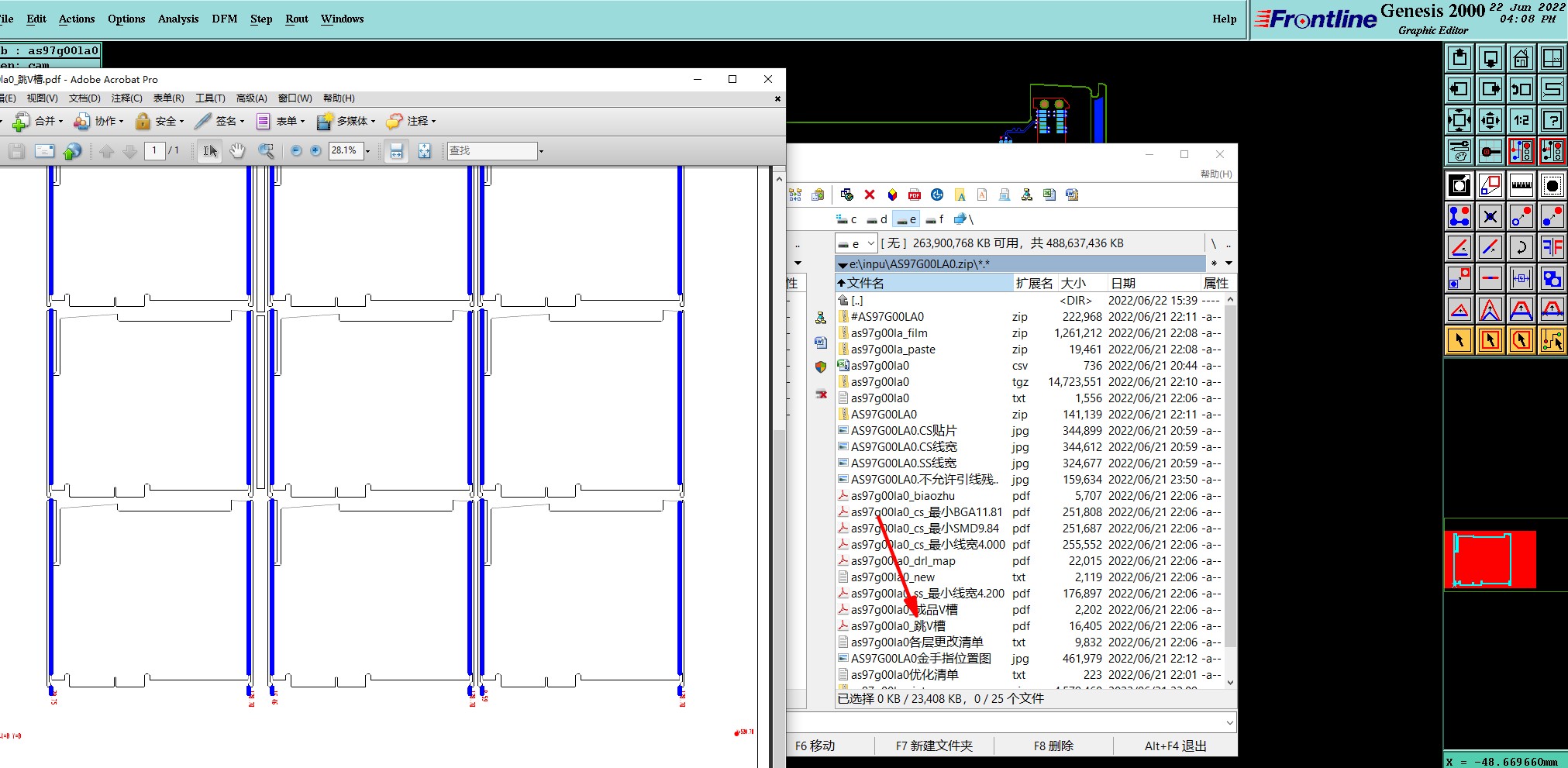Switch to drive d button
This screenshot has width=1568, height=768.
[x=877, y=219]
